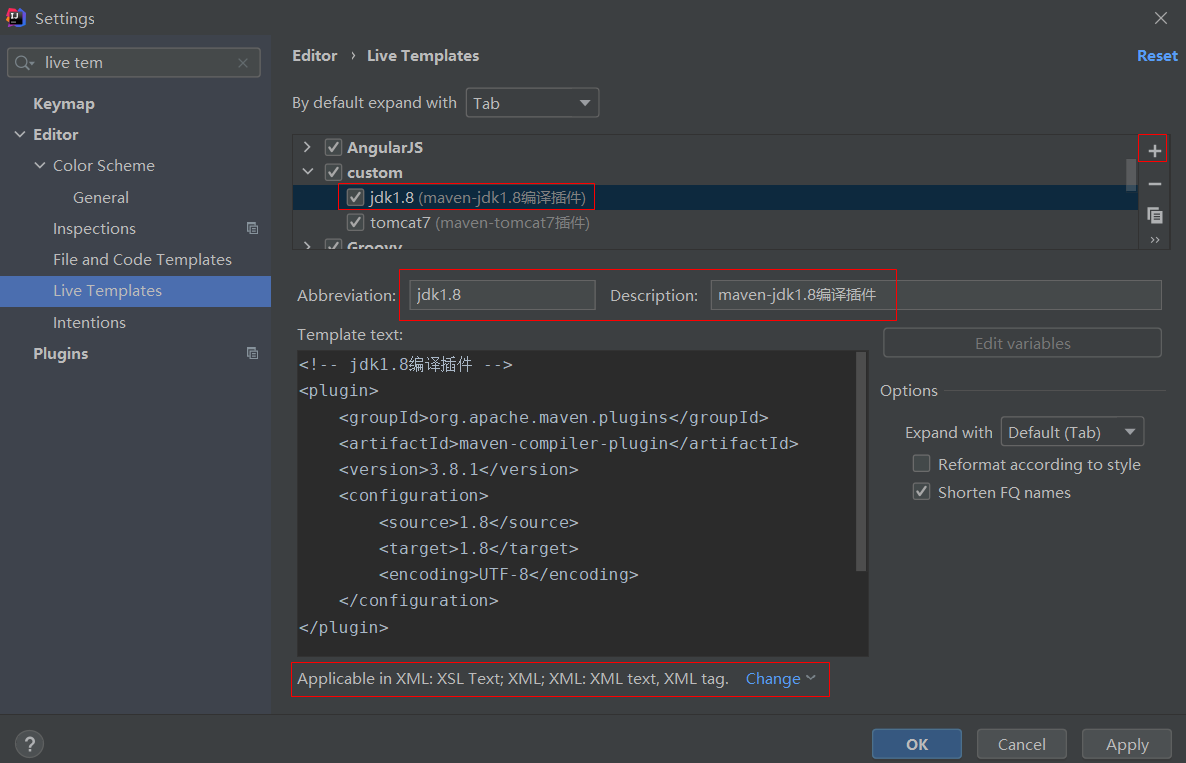
Task: Close the Settings dialog
Action: tap(1160, 17)
